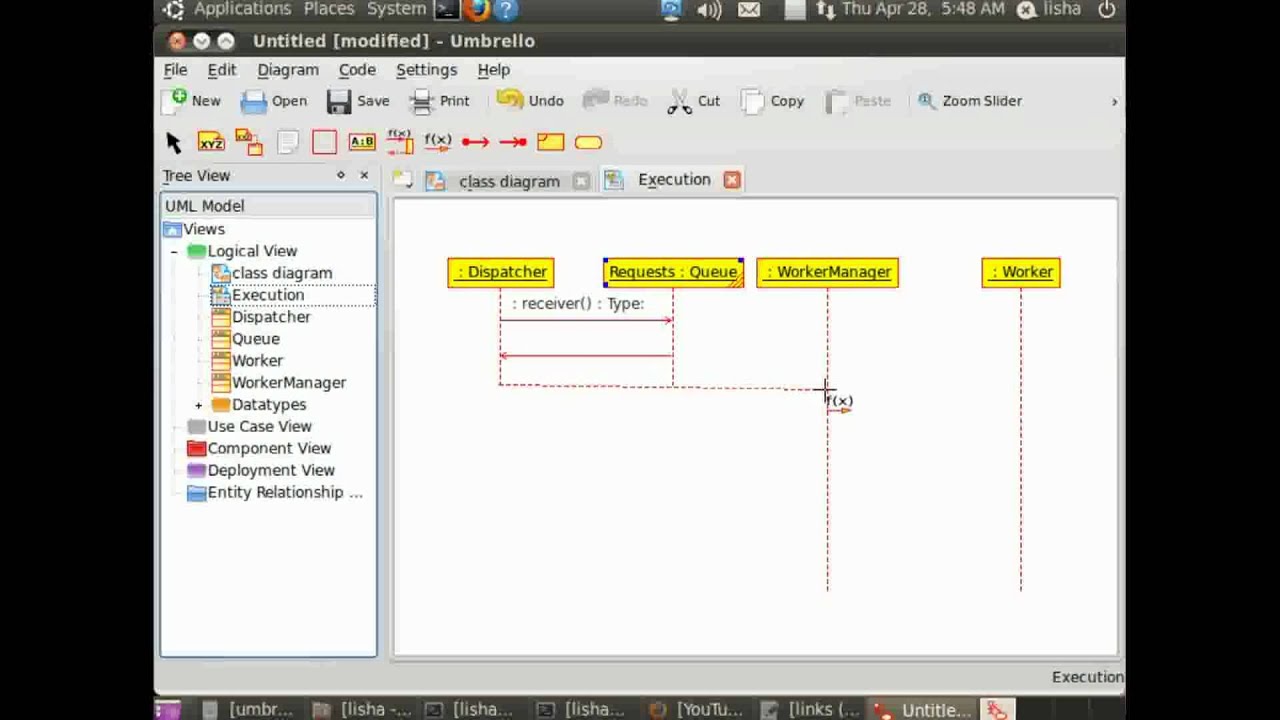Expand the Datatypes folder
Viewport: 1280px width, 720px height.
tap(198, 405)
